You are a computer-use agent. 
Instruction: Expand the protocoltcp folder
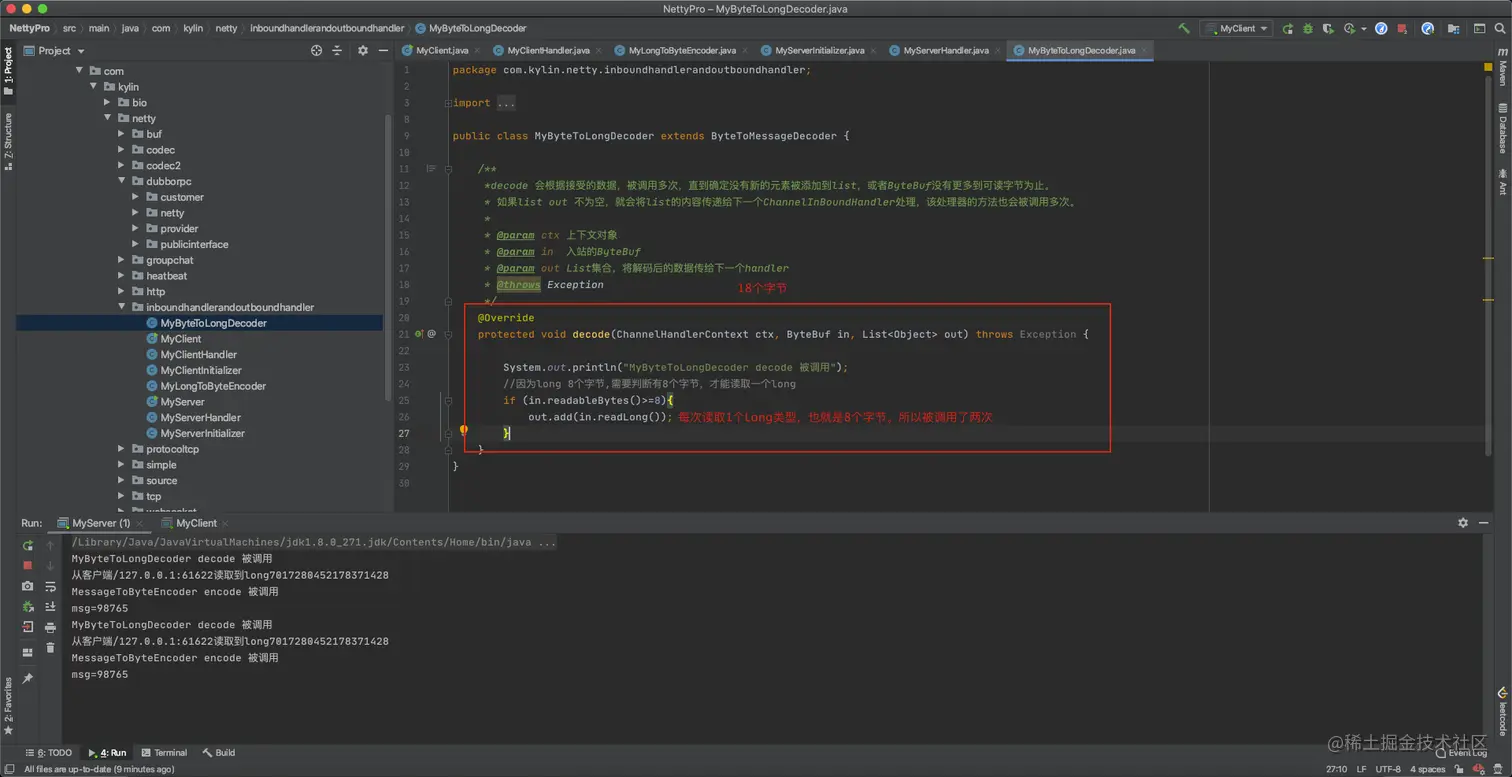pyautogui.click(x=122, y=449)
